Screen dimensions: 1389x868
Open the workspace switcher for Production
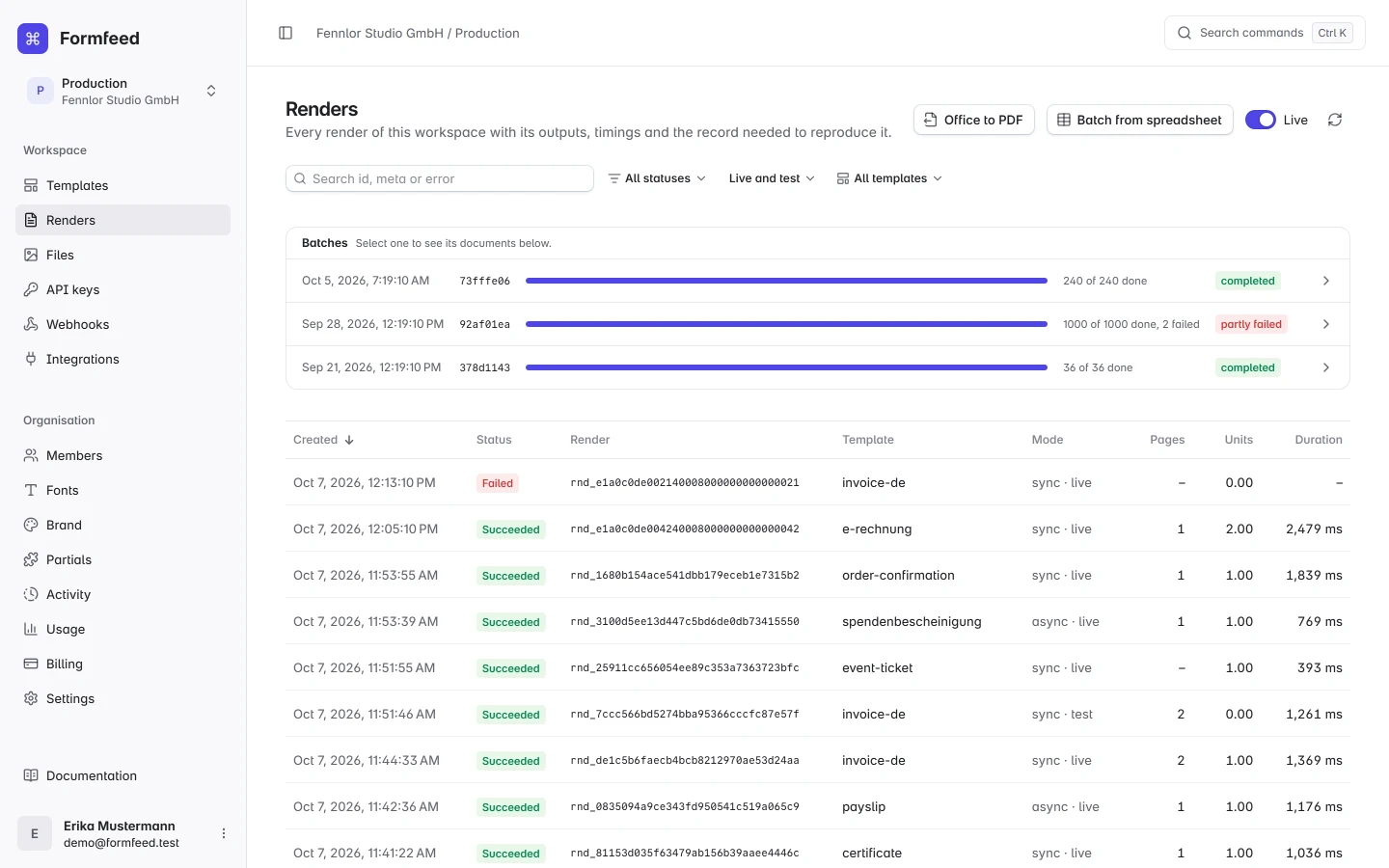point(123,92)
